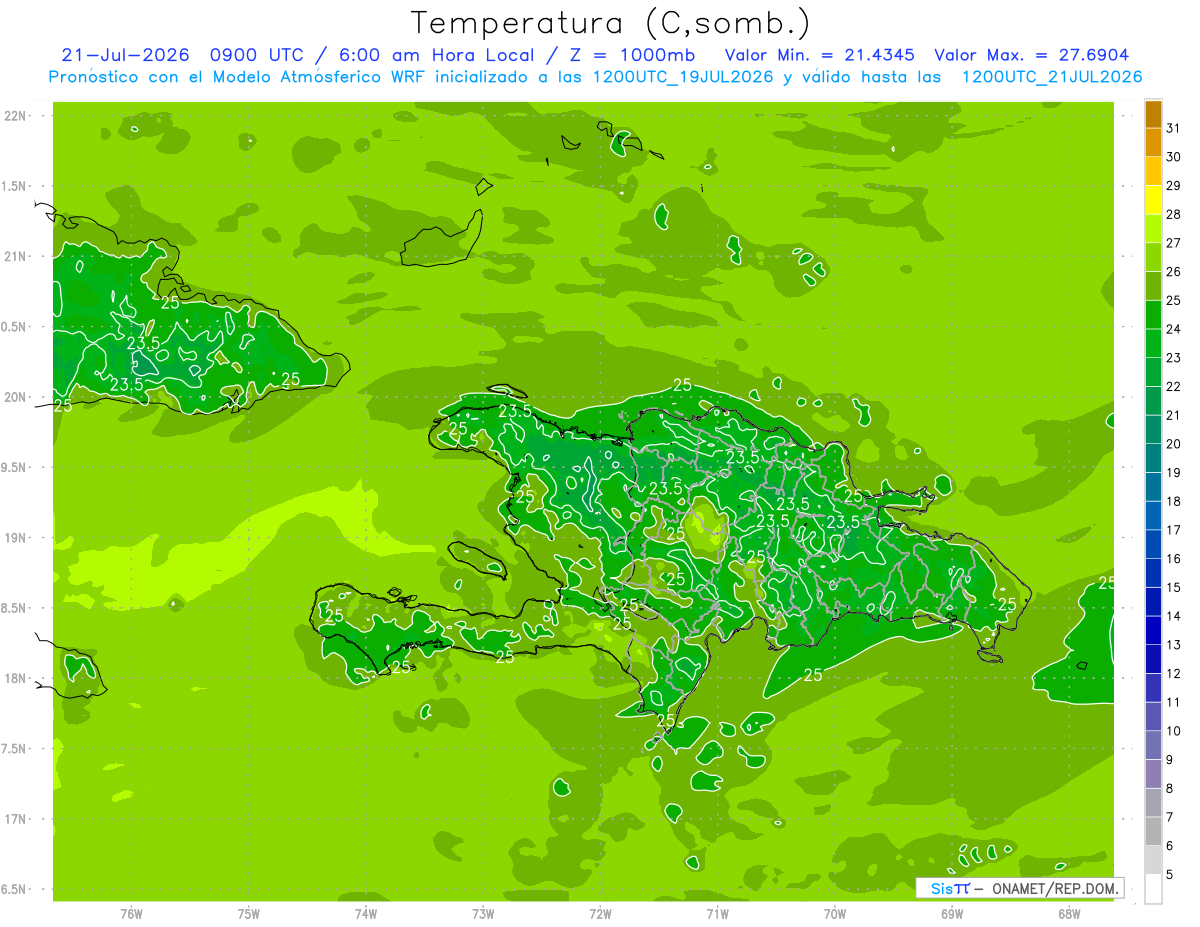Click the 21N latitude axis label

click(16, 257)
